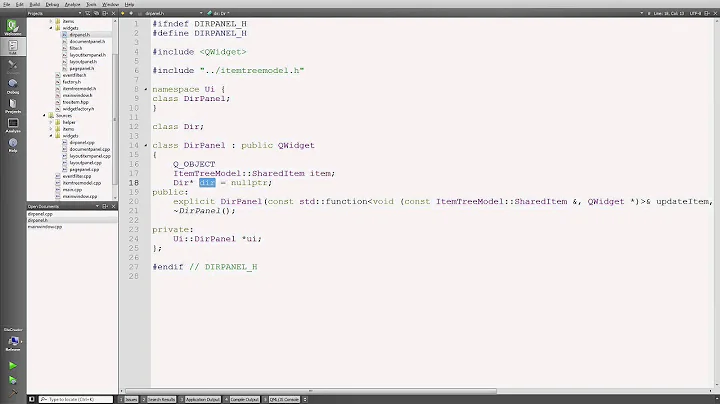The width and height of the screenshot is (720, 404).
Task: Show the QML/JS Console pane
Action: tap(281, 399)
